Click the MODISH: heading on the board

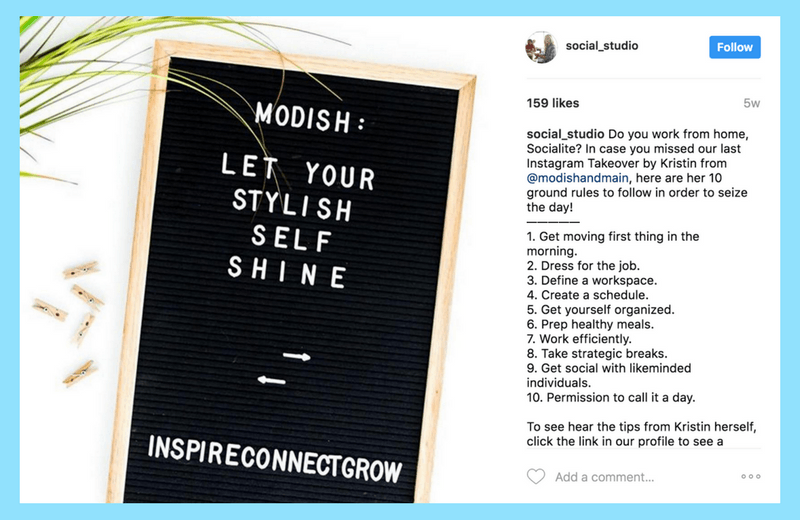click(310, 118)
